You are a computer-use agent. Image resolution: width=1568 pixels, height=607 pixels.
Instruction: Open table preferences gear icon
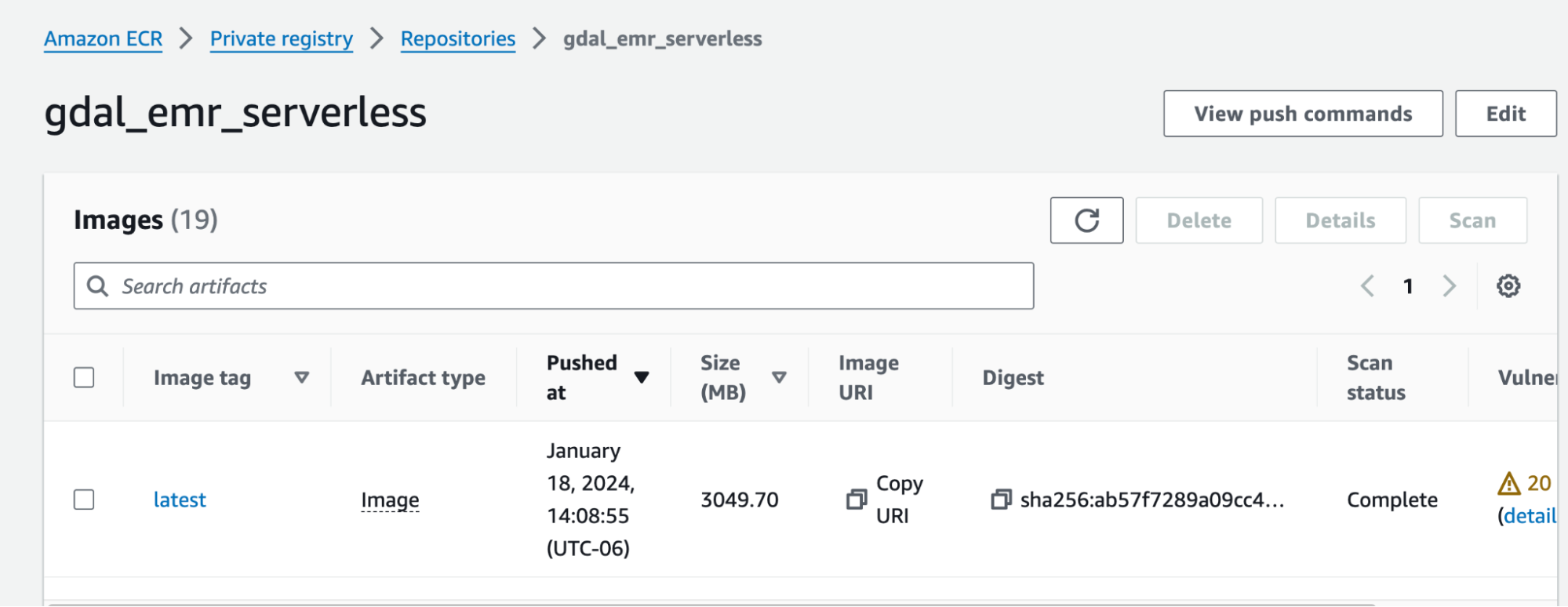[x=1508, y=286]
